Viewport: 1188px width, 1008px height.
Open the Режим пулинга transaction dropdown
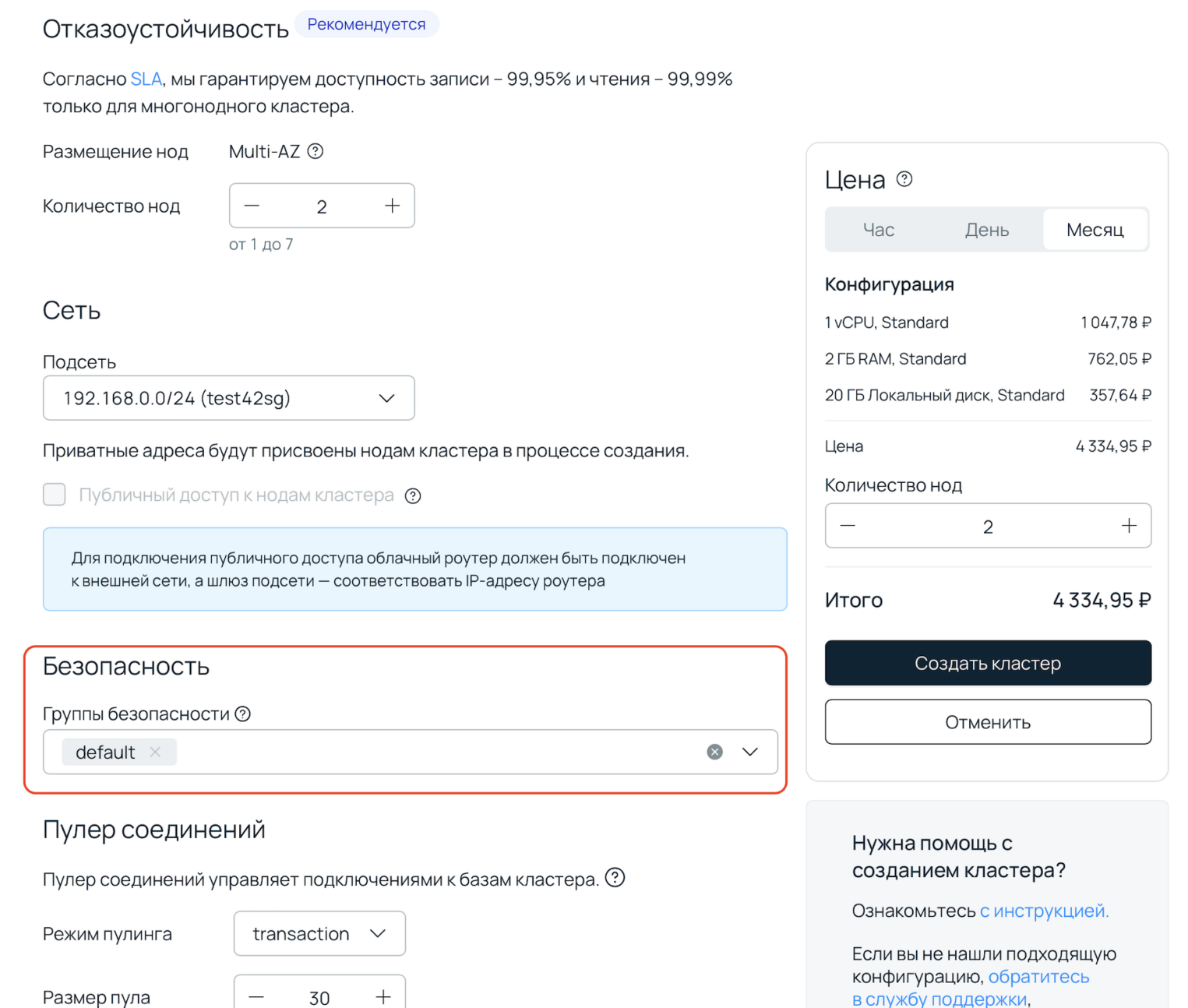pos(319,933)
